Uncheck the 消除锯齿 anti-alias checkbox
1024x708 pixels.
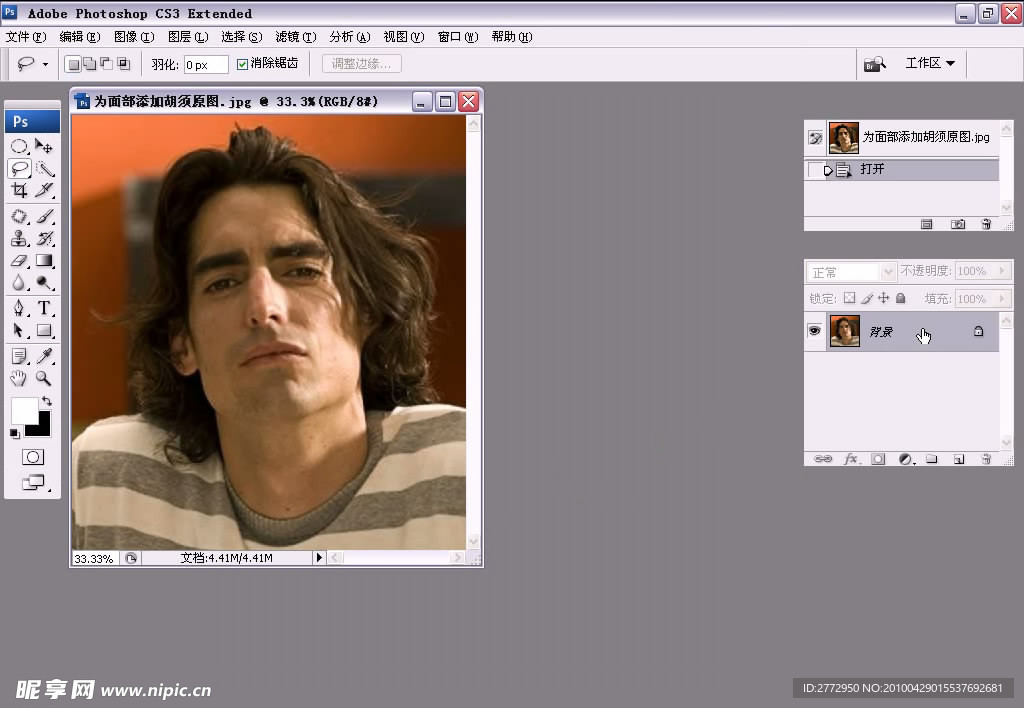(242, 64)
